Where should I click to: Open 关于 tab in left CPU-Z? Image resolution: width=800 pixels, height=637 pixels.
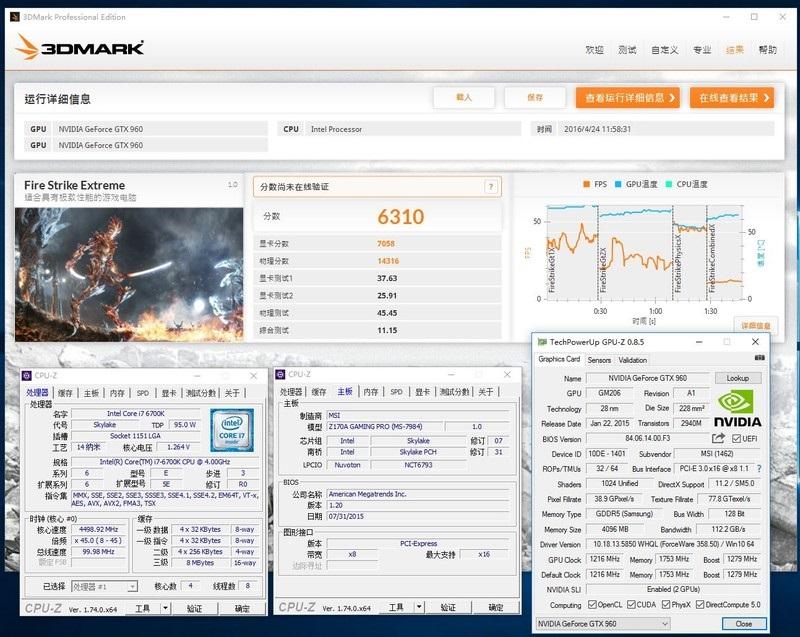pyautogui.click(x=232, y=393)
